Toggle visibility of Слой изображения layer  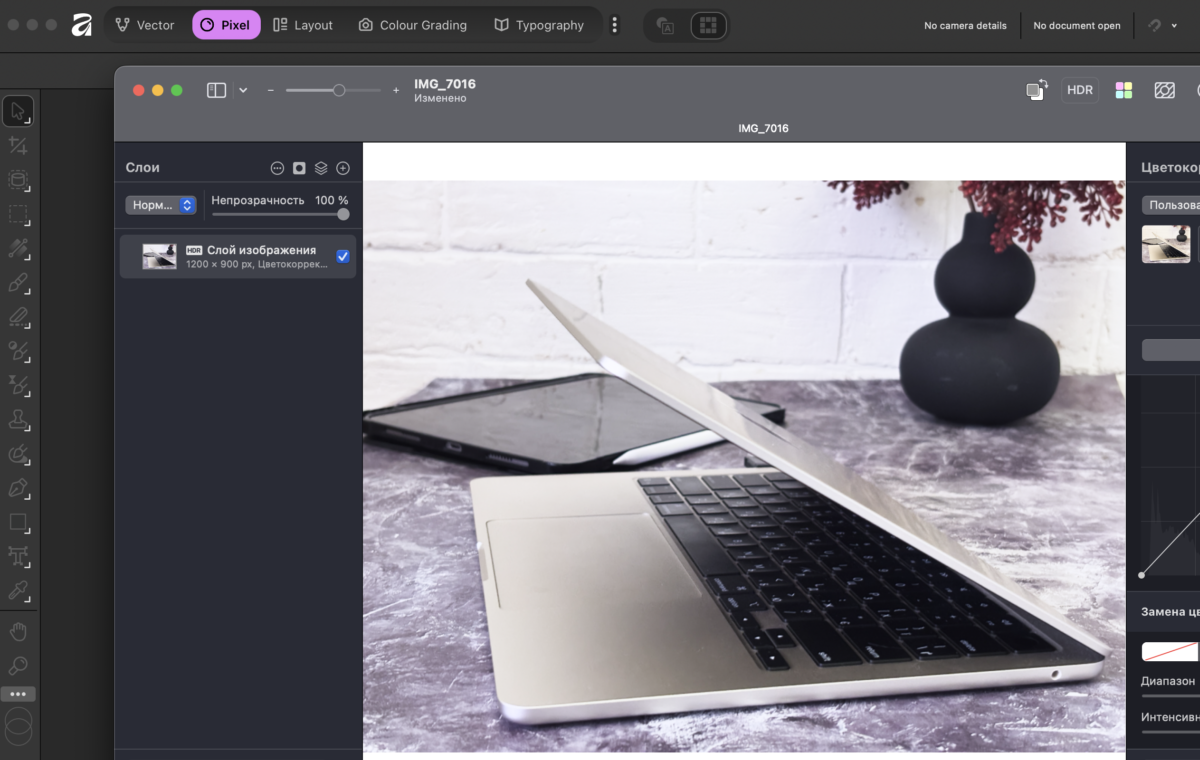(343, 257)
